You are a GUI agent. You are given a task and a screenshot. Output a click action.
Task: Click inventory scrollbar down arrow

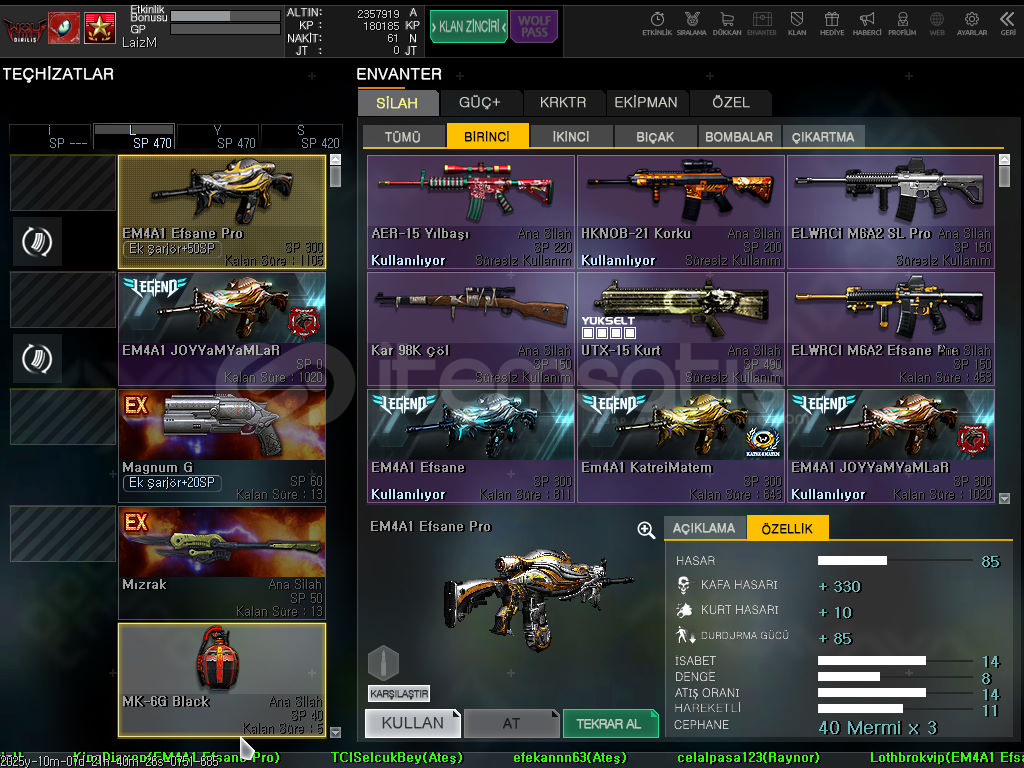point(1004,498)
